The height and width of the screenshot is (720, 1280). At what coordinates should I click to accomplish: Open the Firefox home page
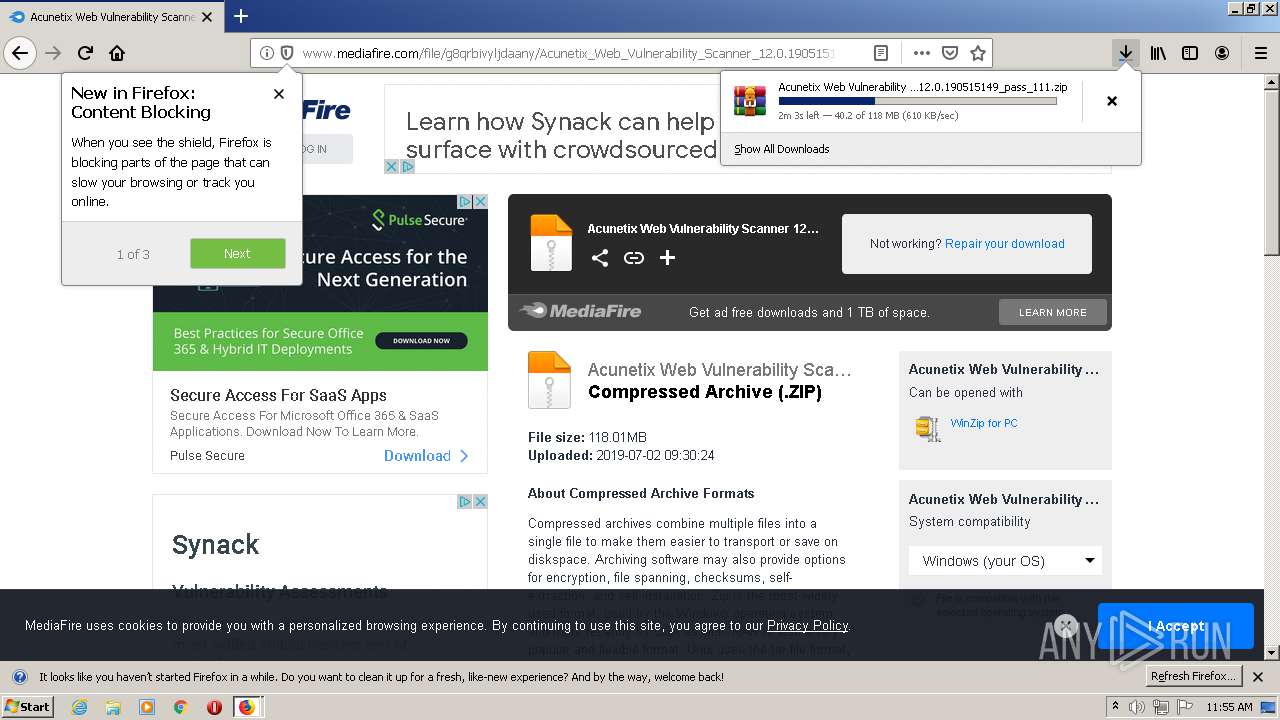coord(117,53)
